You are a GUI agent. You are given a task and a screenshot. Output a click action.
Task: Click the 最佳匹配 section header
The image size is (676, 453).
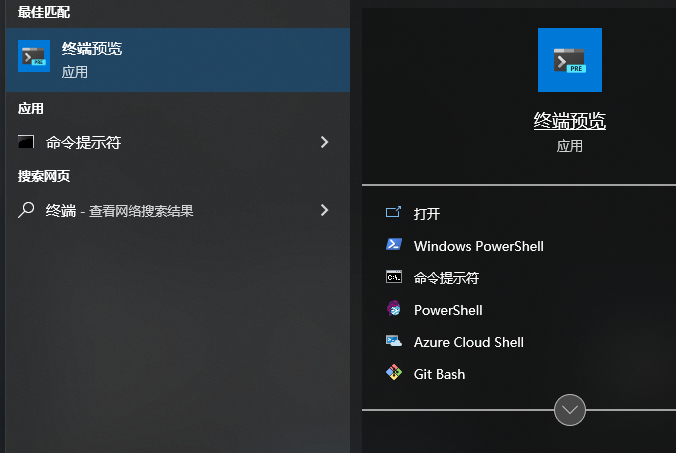click(x=44, y=12)
